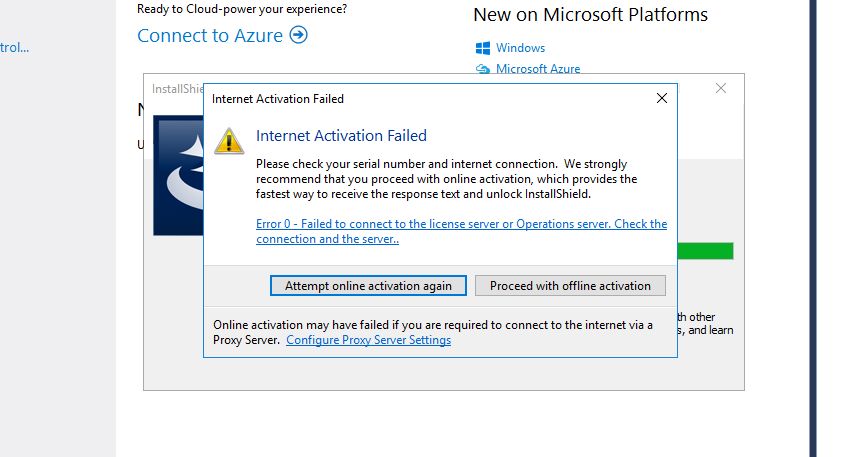Click the arrow icon beside Connect to Azure

[x=298, y=35]
